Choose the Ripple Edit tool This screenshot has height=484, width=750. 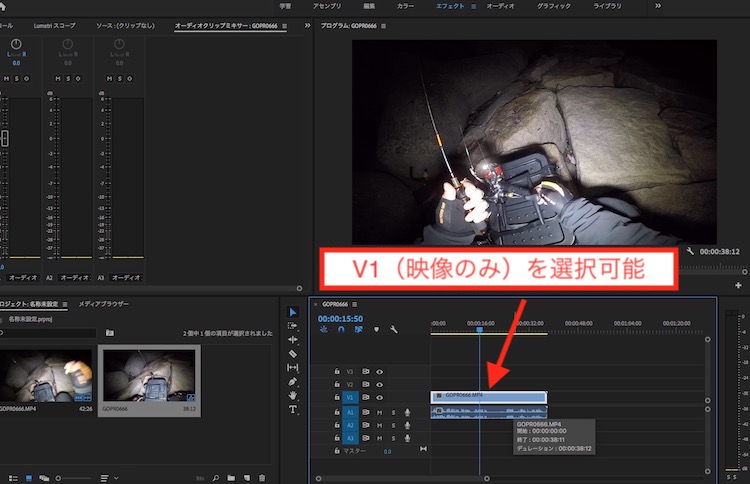coord(293,340)
